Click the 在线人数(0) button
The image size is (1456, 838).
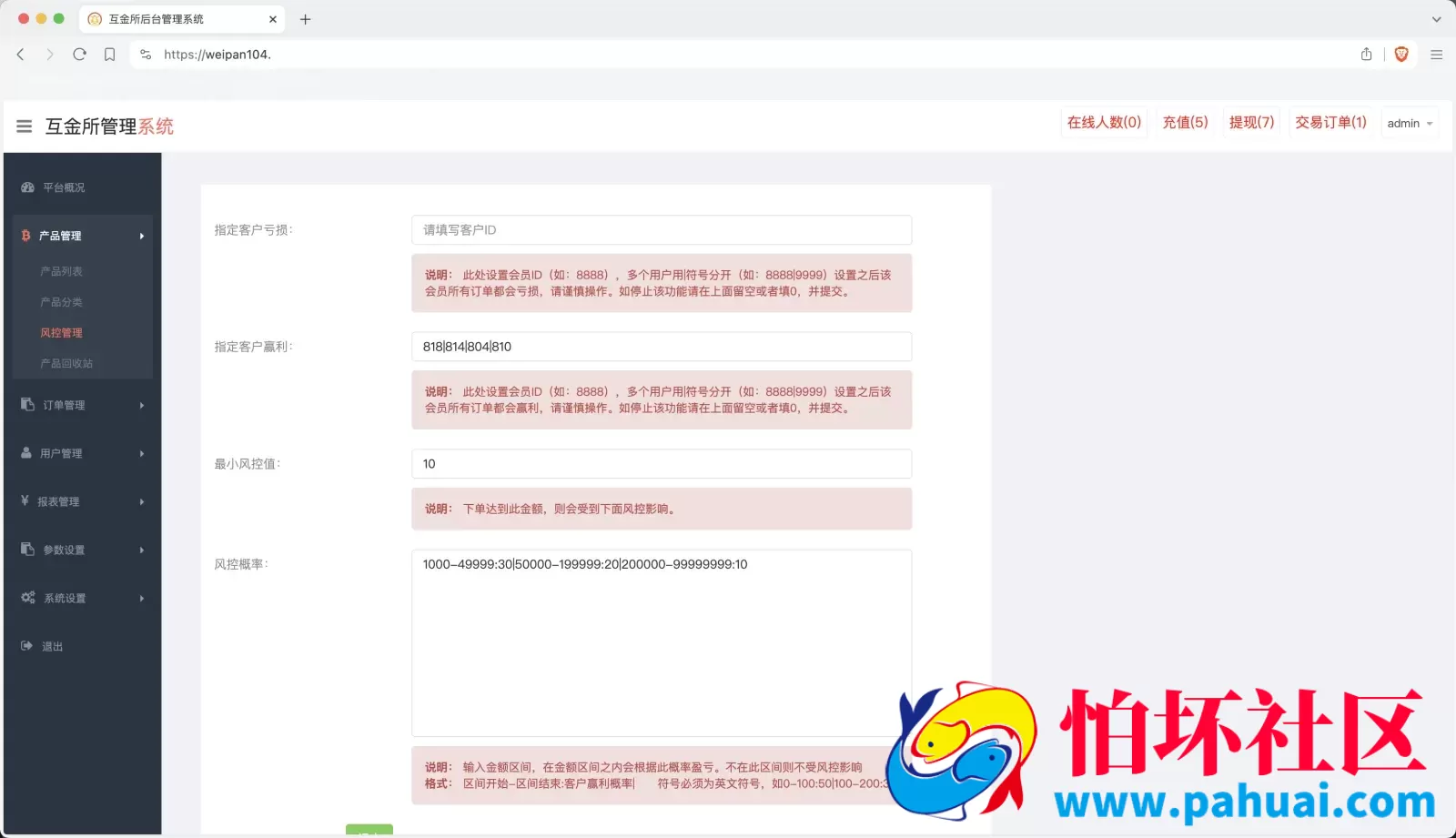1104,122
